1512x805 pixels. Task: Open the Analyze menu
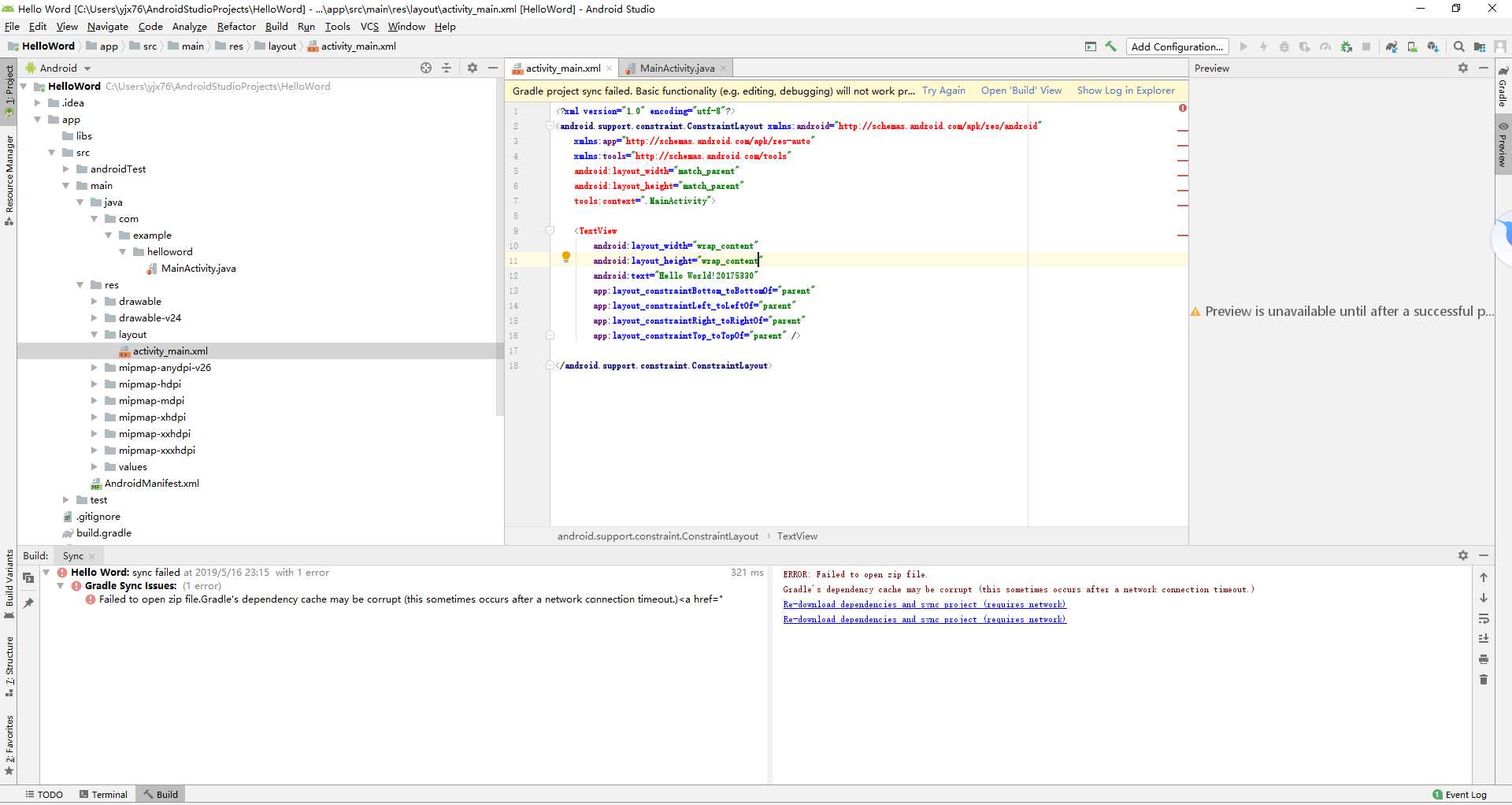click(189, 26)
